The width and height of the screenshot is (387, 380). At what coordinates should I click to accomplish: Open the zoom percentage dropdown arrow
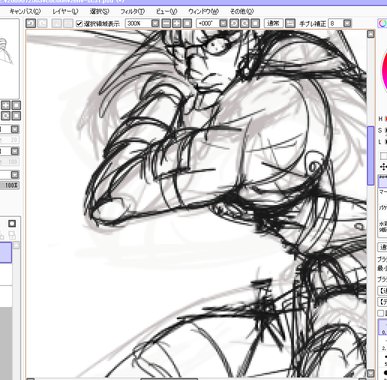(x=155, y=23)
